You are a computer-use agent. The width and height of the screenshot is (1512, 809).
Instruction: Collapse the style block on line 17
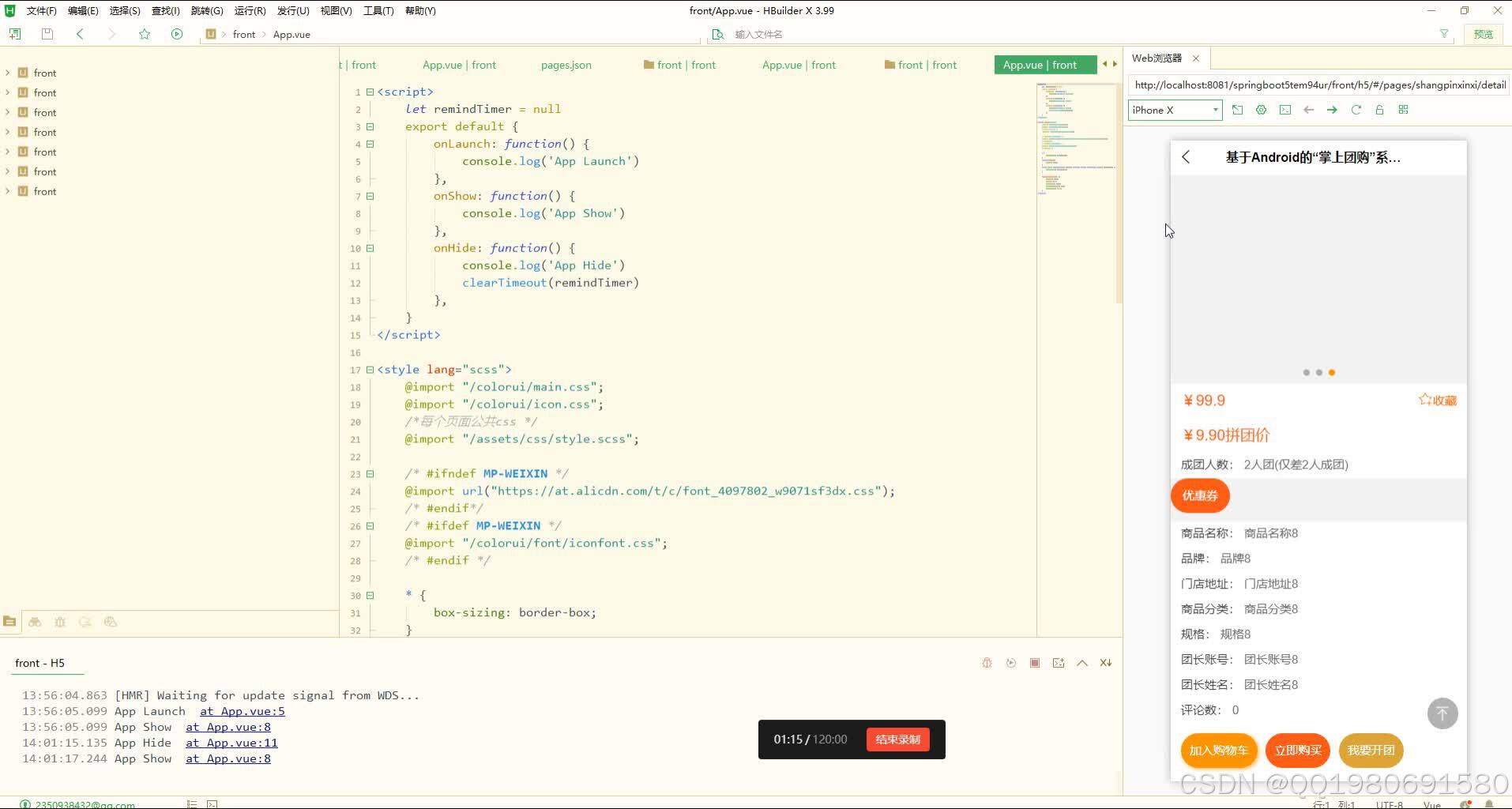click(370, 370)
